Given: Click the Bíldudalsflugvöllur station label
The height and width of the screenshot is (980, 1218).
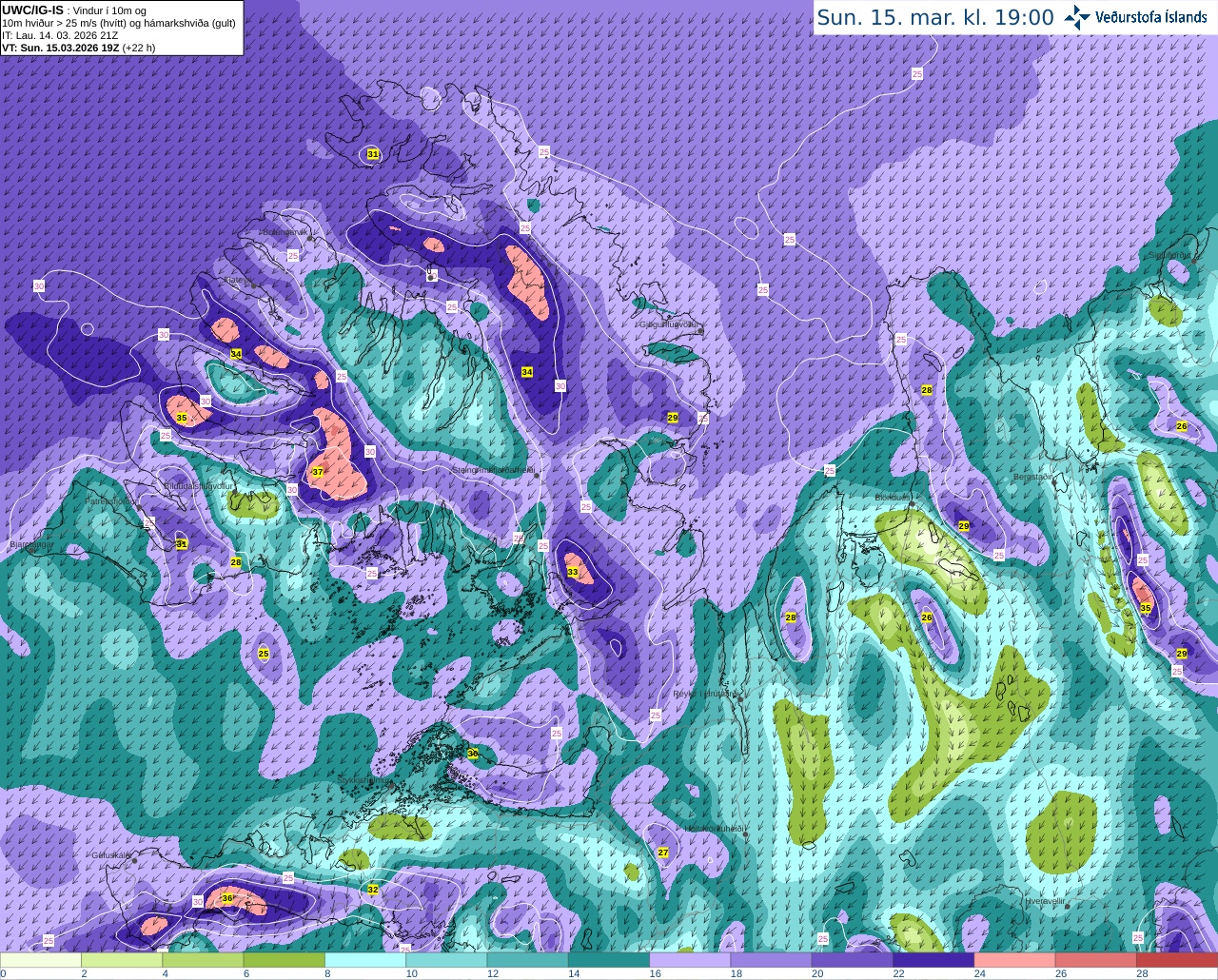Looking at the screenshot, I should [199, 485].
